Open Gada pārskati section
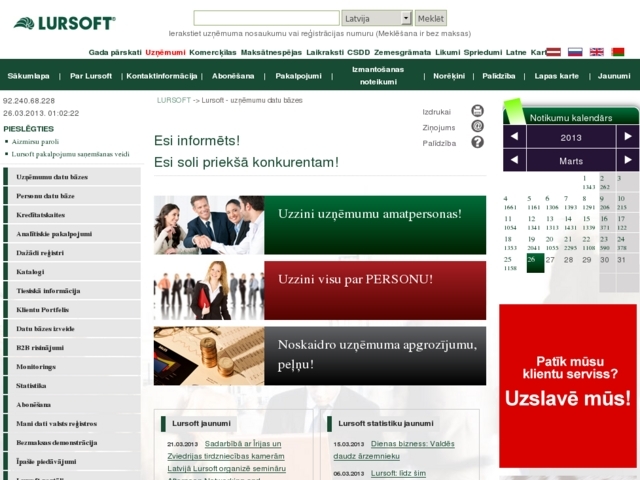Image resolution: width=640 pixels, height=480 pixels. click(x=115, y=52)
